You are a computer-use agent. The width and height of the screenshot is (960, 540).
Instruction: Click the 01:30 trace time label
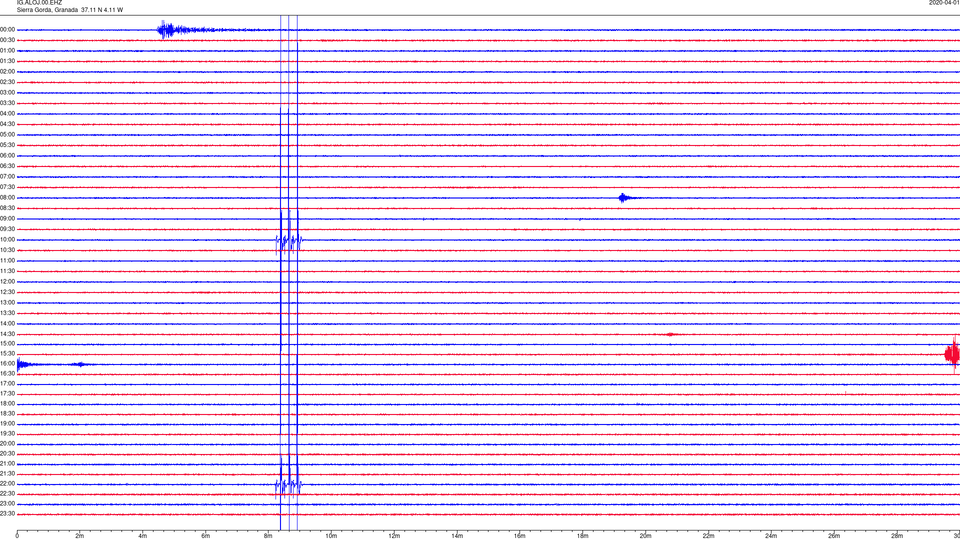pyautogui.click(x=7, y=61)
